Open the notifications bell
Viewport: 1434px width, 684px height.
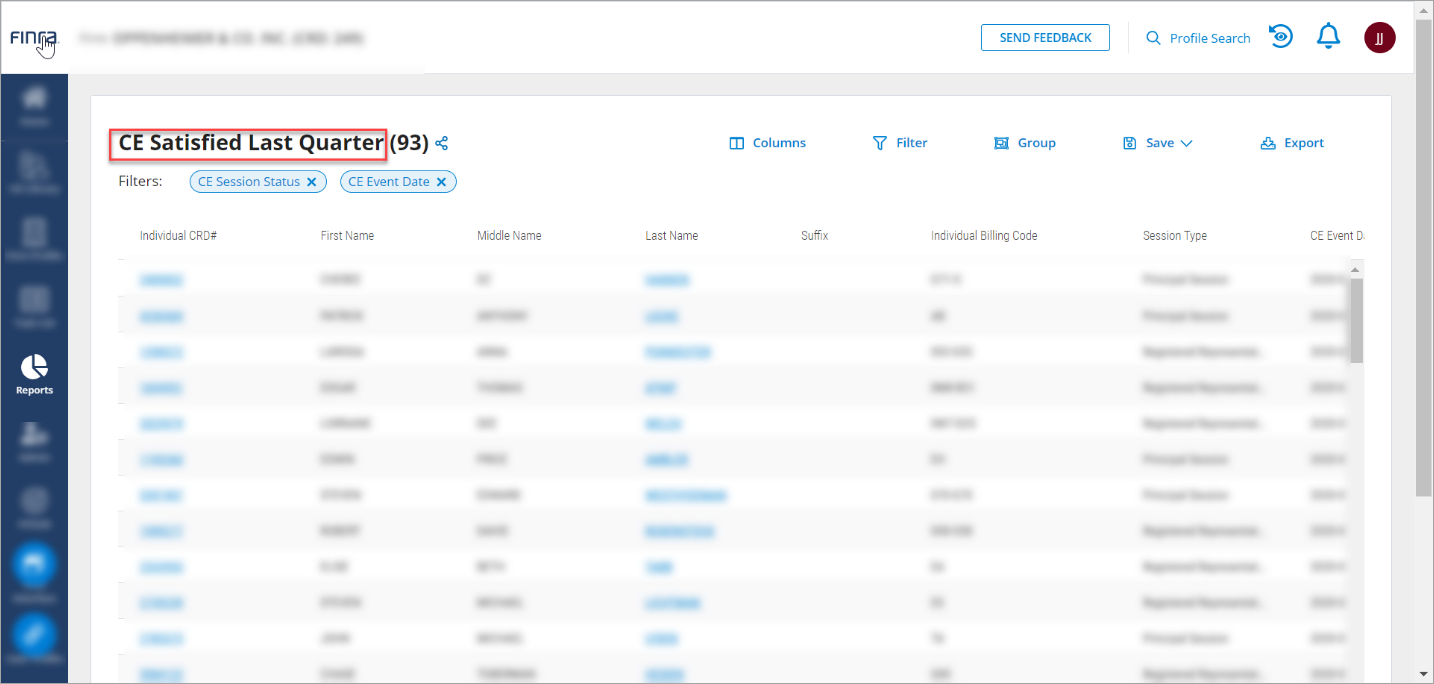pyautogui.click(x=1328, y=38)
